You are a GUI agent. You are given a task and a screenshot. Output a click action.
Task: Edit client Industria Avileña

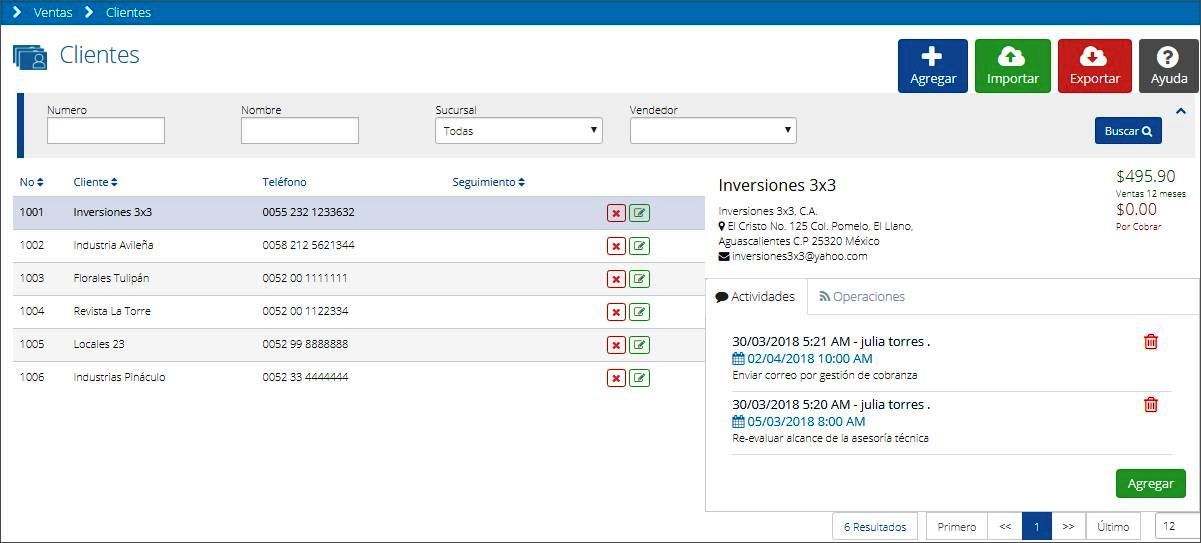tap(640, 246)
